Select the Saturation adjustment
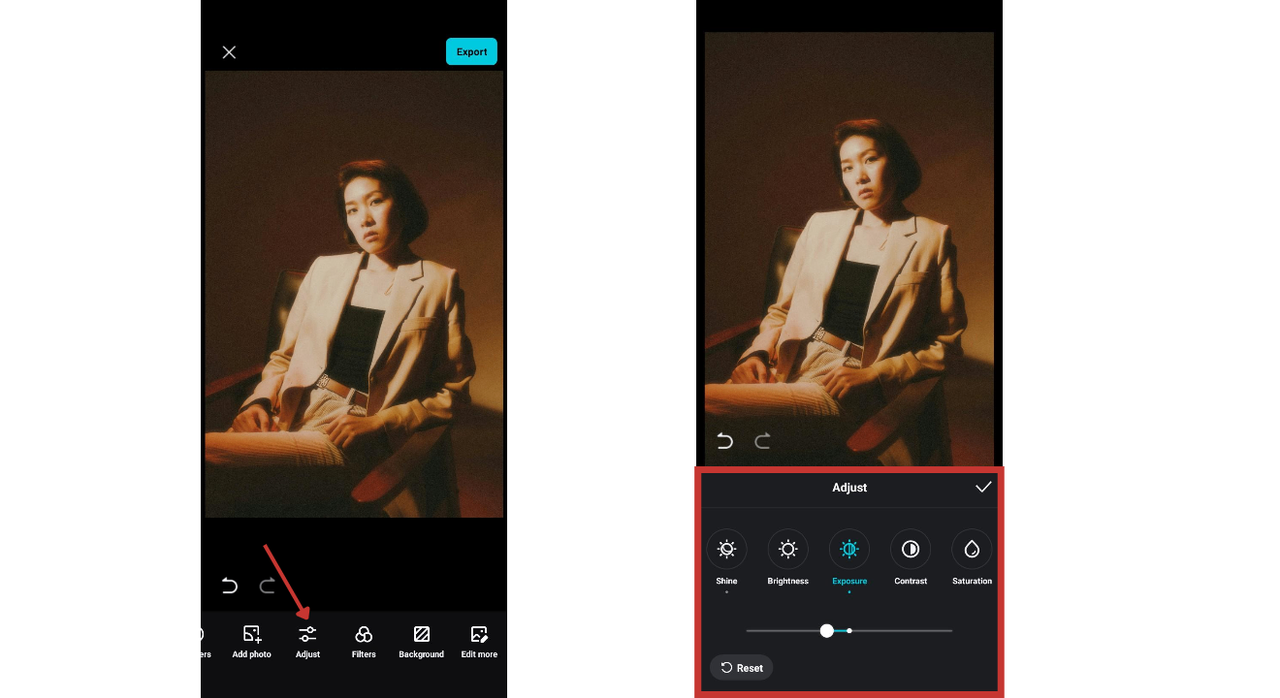The width and height of the screenshot is (1280, 698). click(972, 558)
